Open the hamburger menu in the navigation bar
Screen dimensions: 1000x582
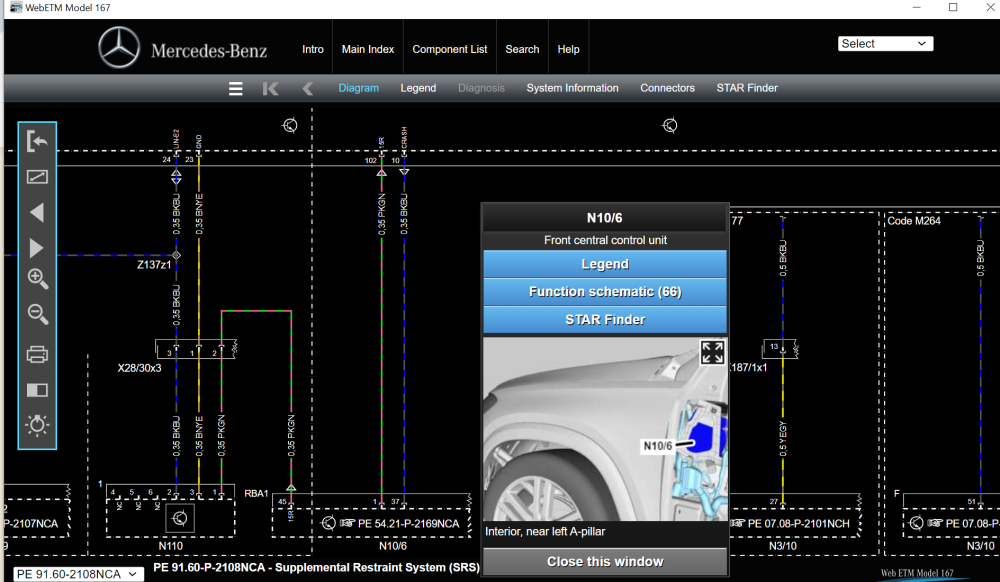coord(235,89)
